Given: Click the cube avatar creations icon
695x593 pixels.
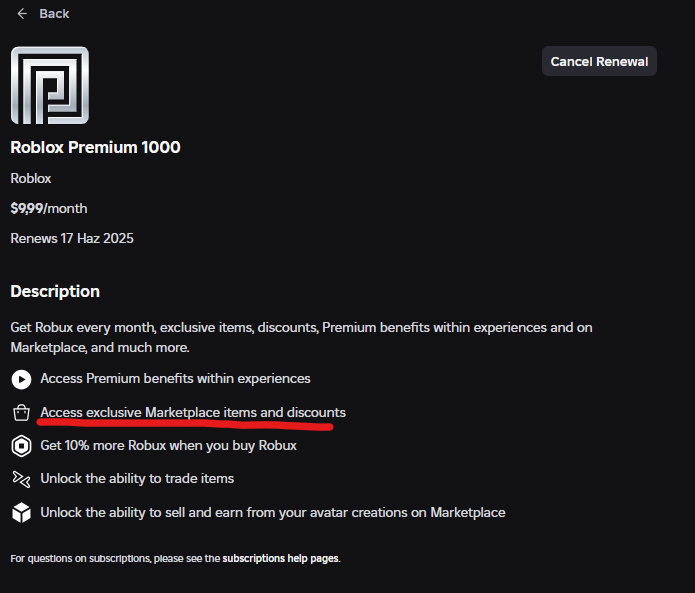Looking at the screenshot, I should pos(21,513).
